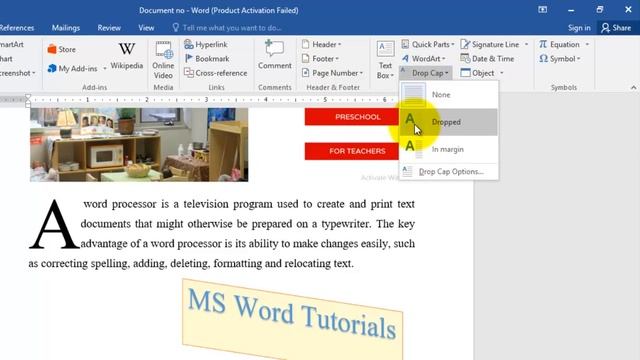Screen dimensions: 640x360
Task: Expand the Object dropdown arrow
Action: [502, 73]
